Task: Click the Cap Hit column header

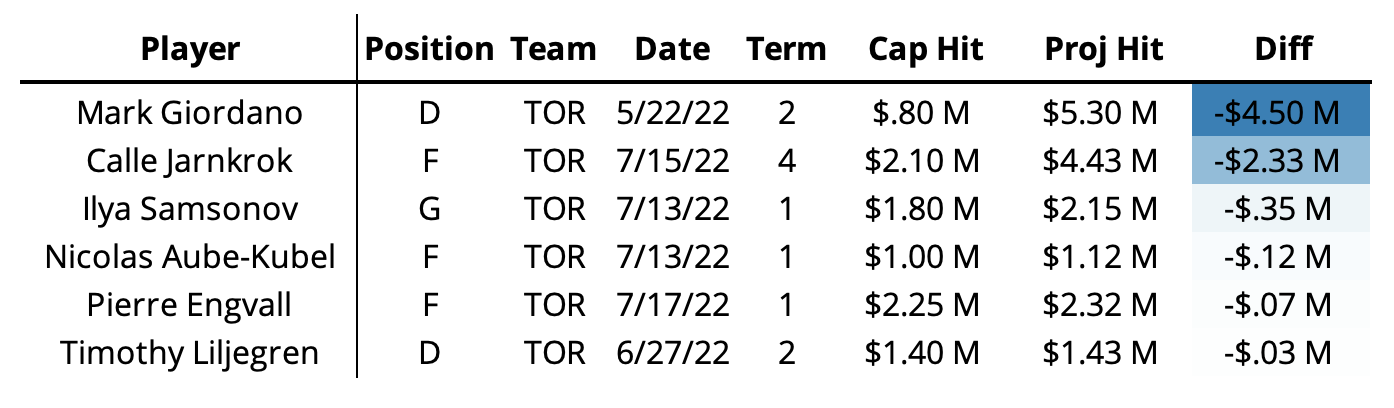Action: pos(926,49)
